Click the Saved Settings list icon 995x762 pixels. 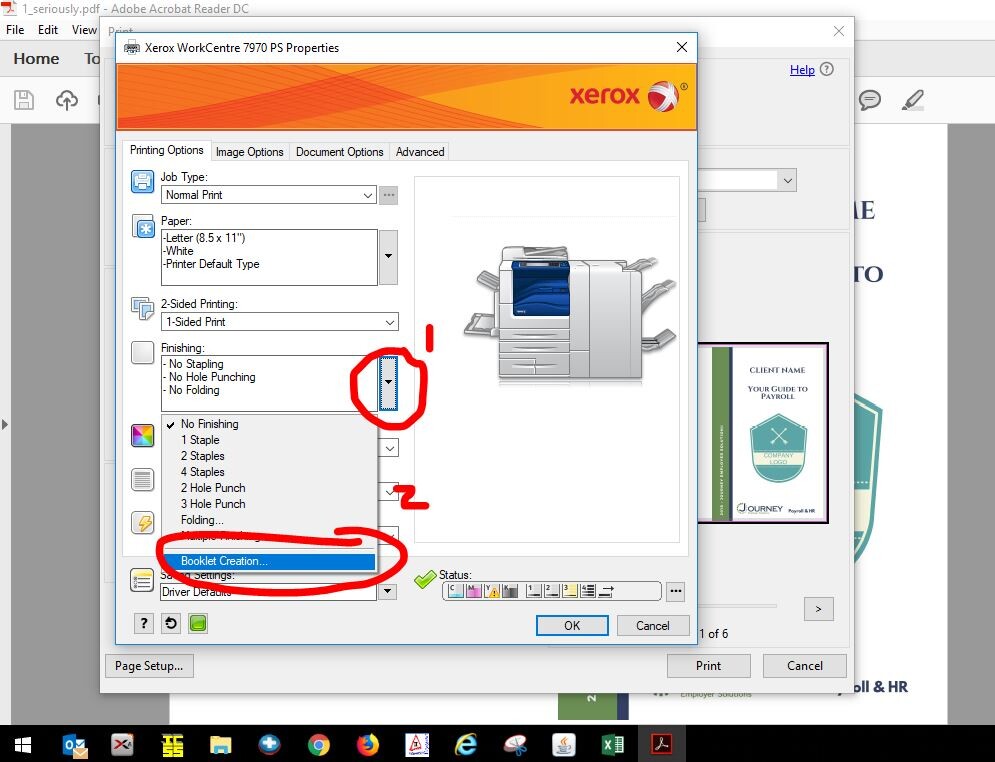tap(142, 580)
